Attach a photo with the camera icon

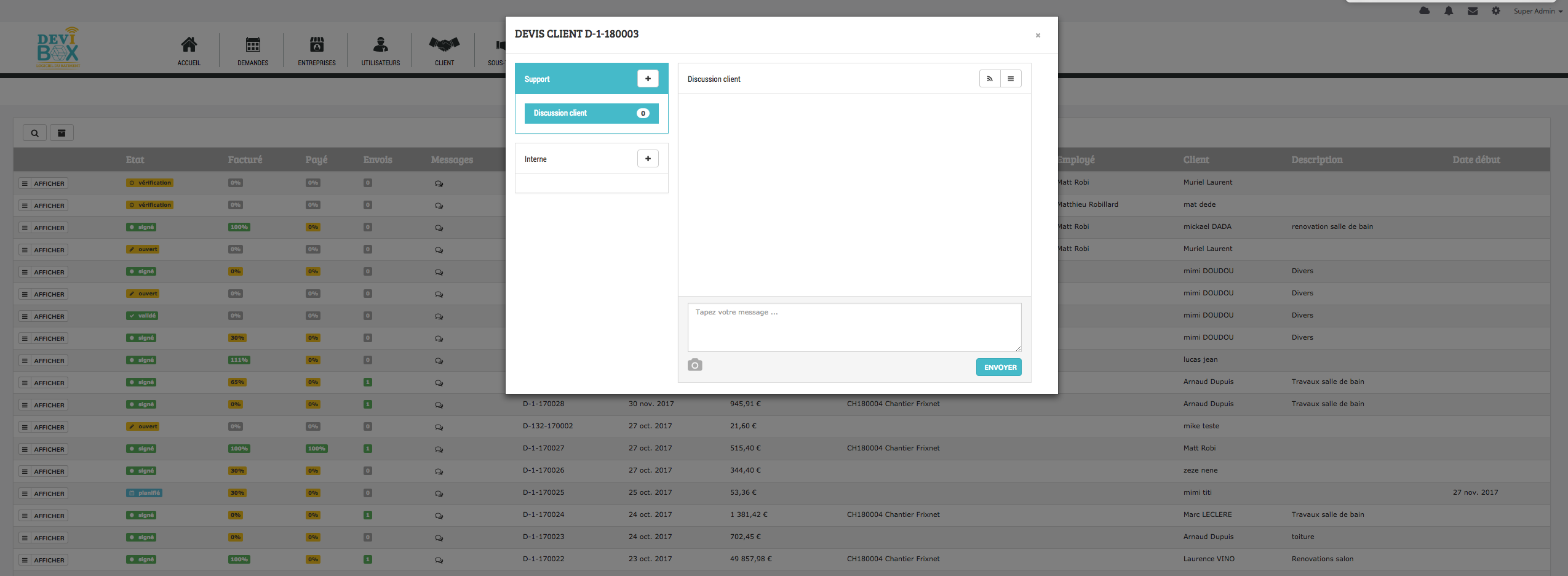(695, 365)
